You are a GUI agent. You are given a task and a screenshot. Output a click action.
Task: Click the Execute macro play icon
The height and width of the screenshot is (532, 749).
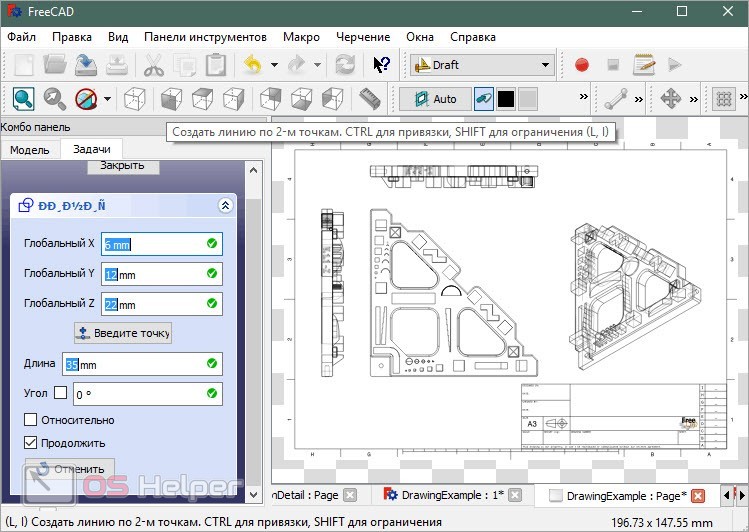[x=674, y=64]
